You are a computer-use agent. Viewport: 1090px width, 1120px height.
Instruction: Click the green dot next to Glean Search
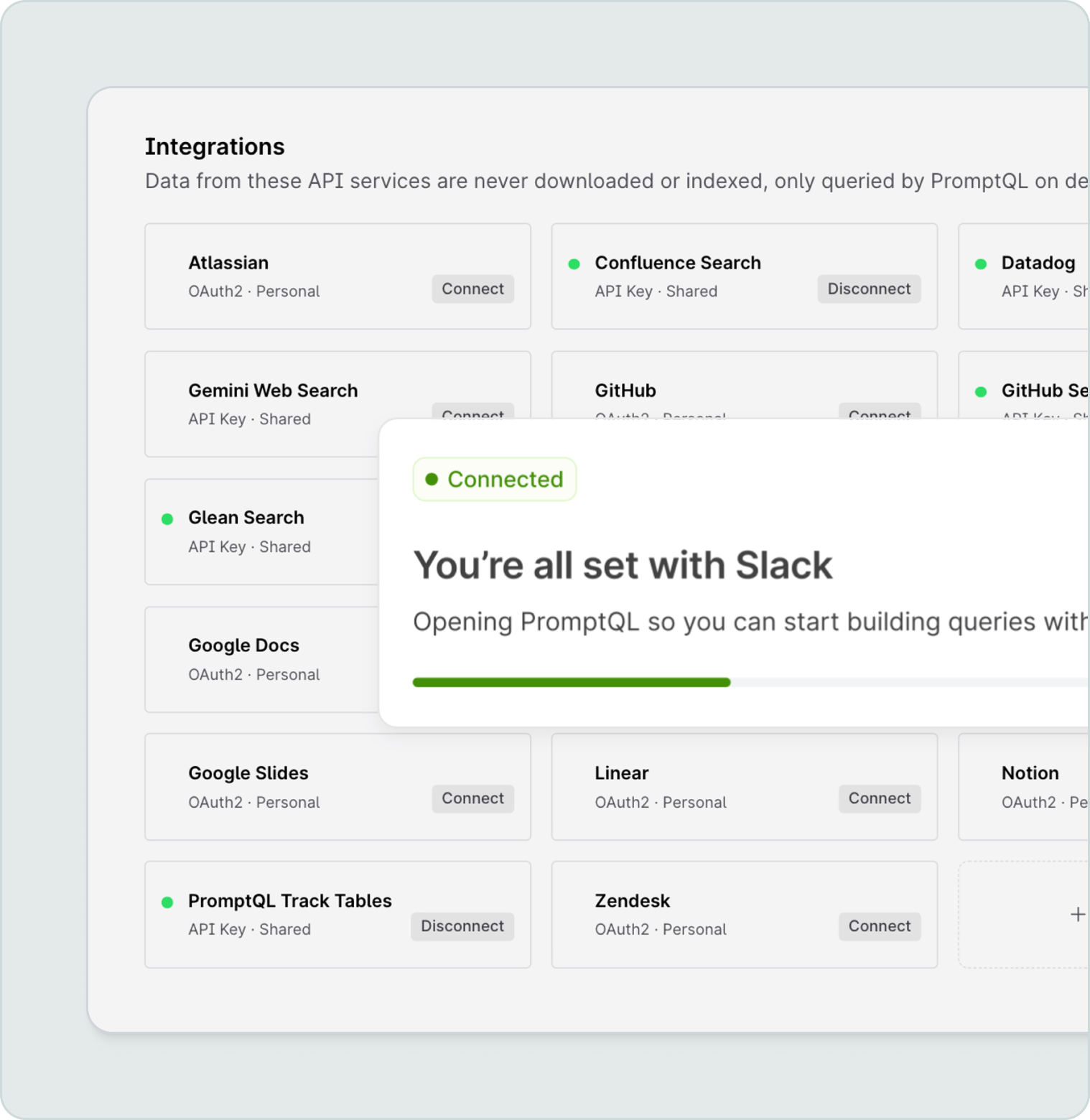point(167,519)
